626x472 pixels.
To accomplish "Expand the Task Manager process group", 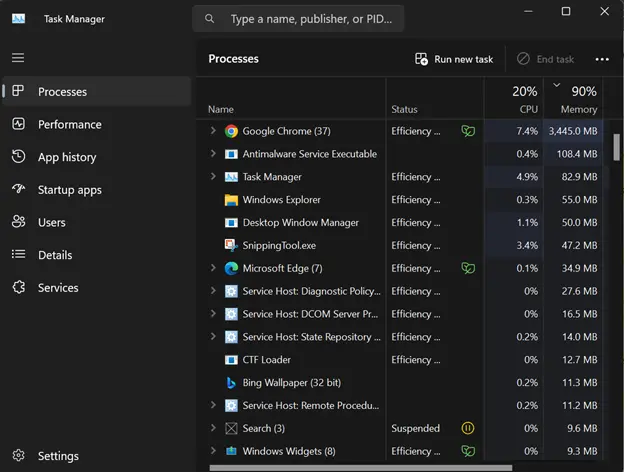I will pyautogui.click(x=213, y=176).
